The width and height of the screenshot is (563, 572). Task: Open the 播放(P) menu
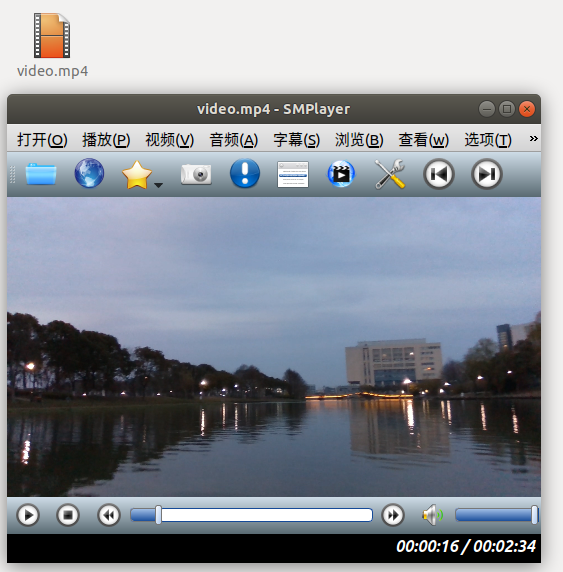tap(106, 140)
